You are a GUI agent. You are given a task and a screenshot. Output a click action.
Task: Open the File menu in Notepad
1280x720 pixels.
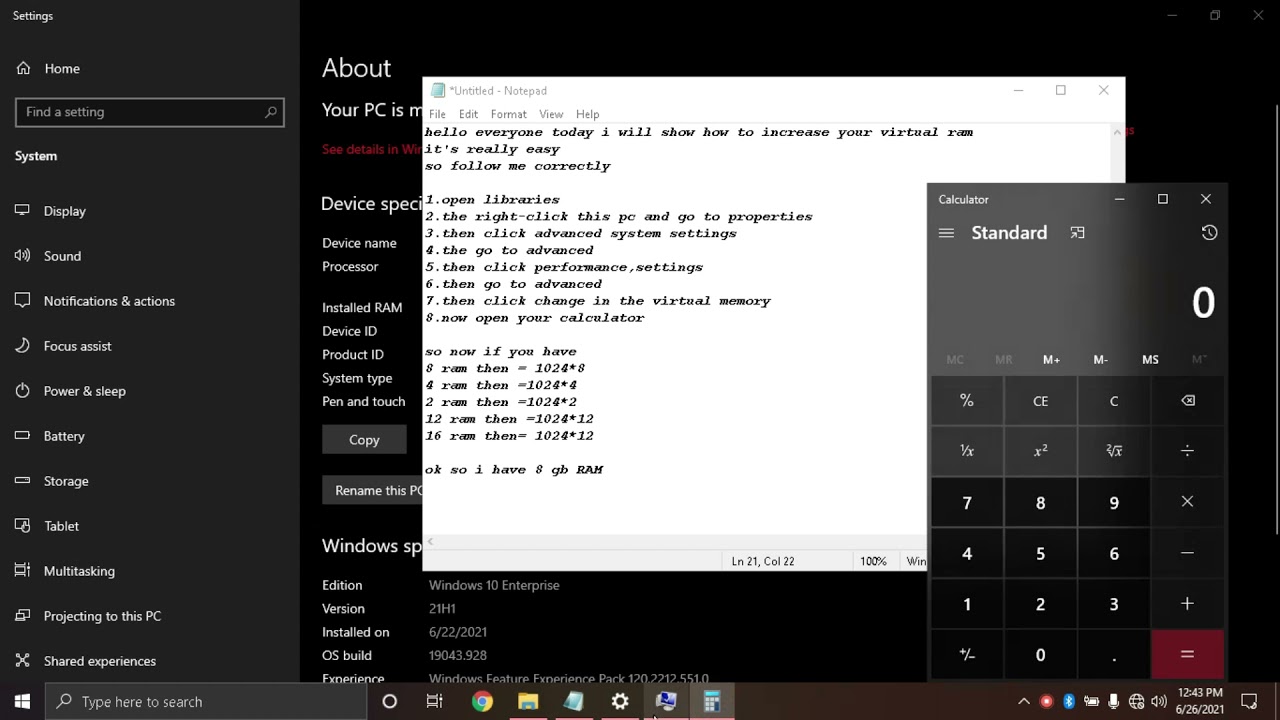point(437,114)
